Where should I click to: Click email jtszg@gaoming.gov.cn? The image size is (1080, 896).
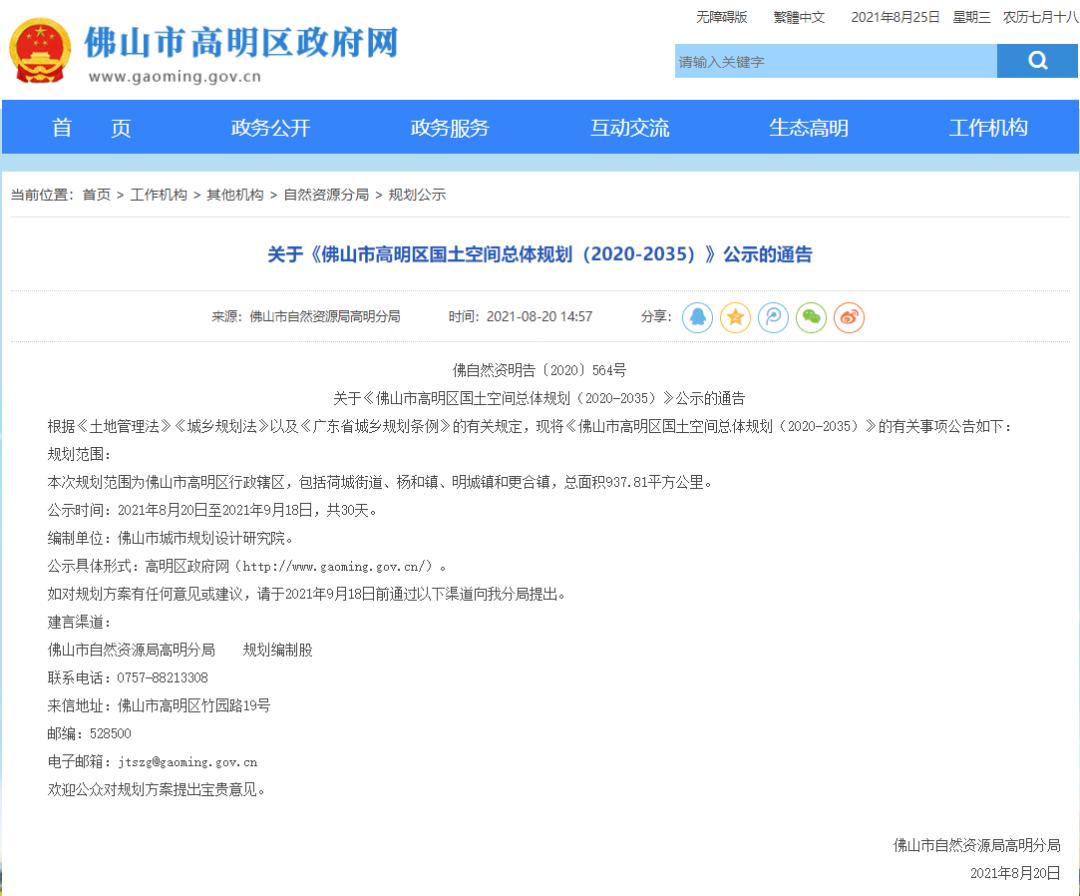click(187, 762)
